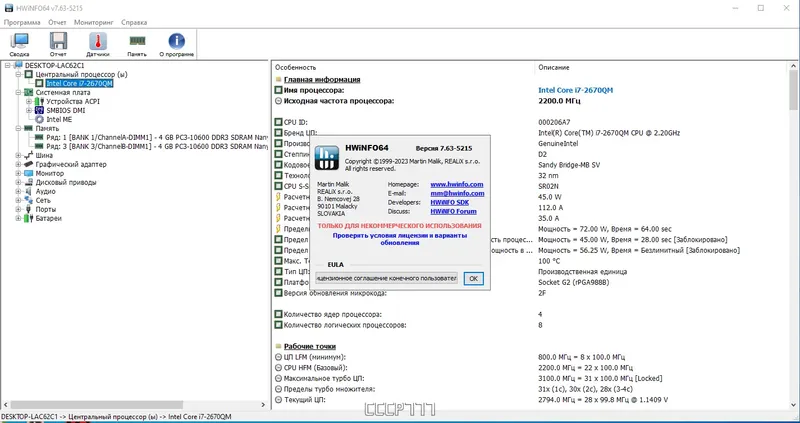This screenshot has height=423, width=800.
Task: Expand the Шина tree node
Action: tap(18, 155)
